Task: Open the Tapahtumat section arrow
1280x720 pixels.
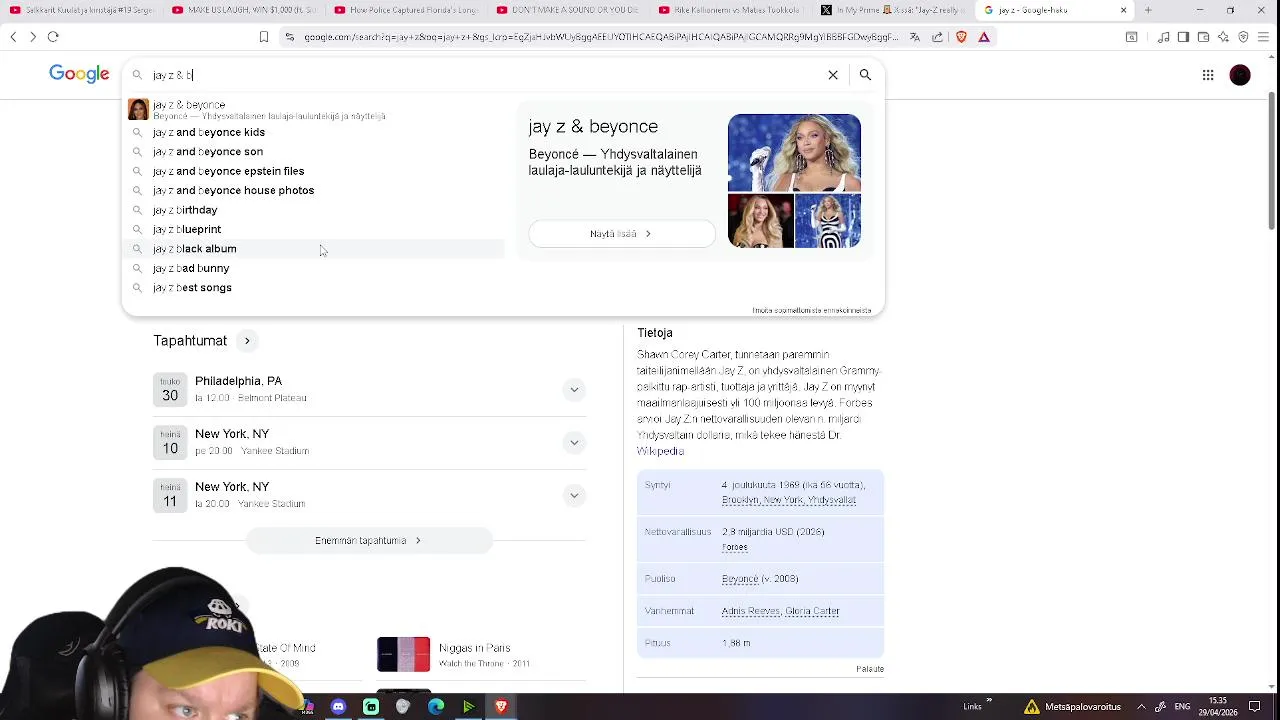Action: [x=247, y=341]
